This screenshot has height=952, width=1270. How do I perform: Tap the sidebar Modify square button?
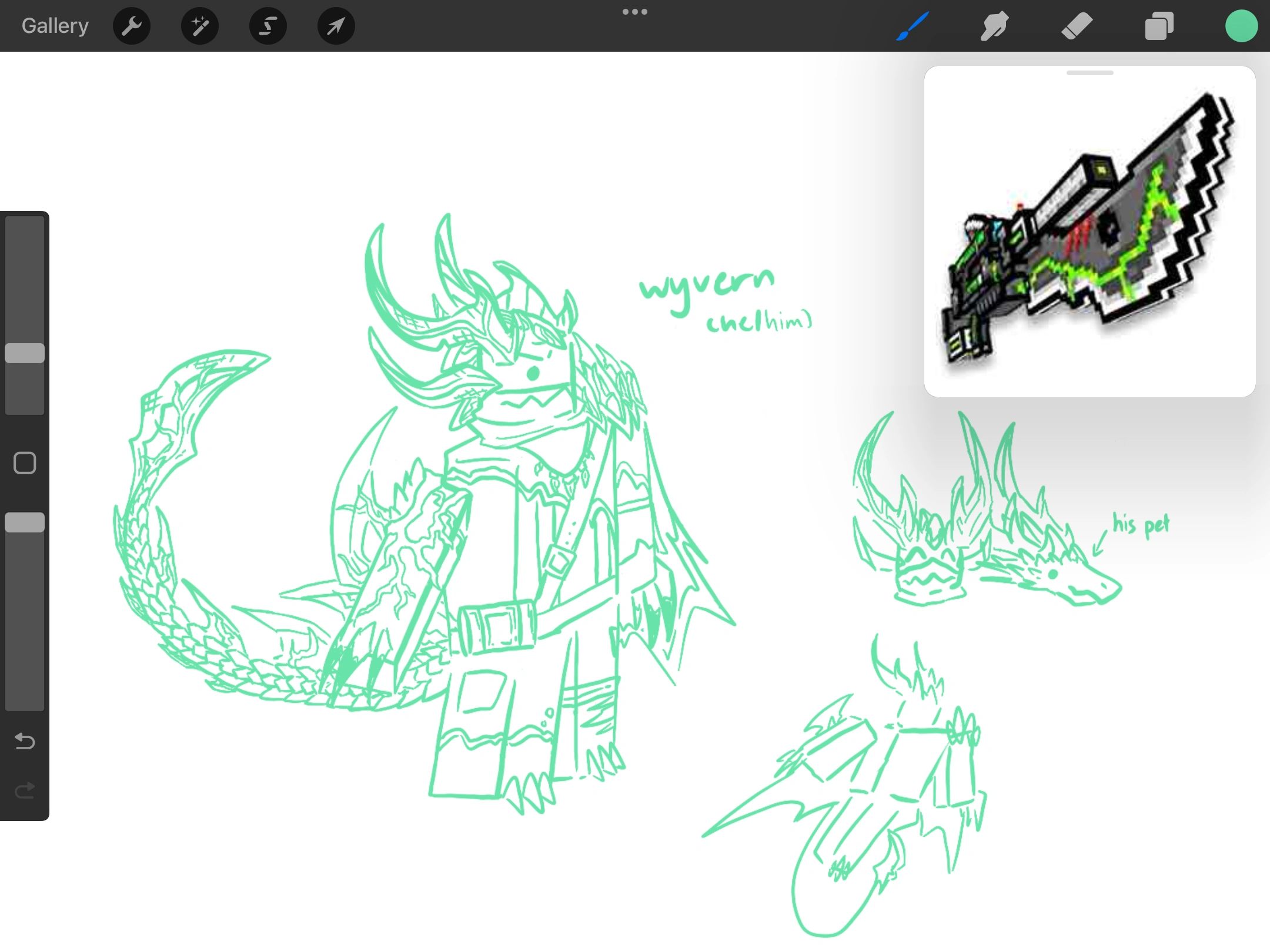[24, 463]
